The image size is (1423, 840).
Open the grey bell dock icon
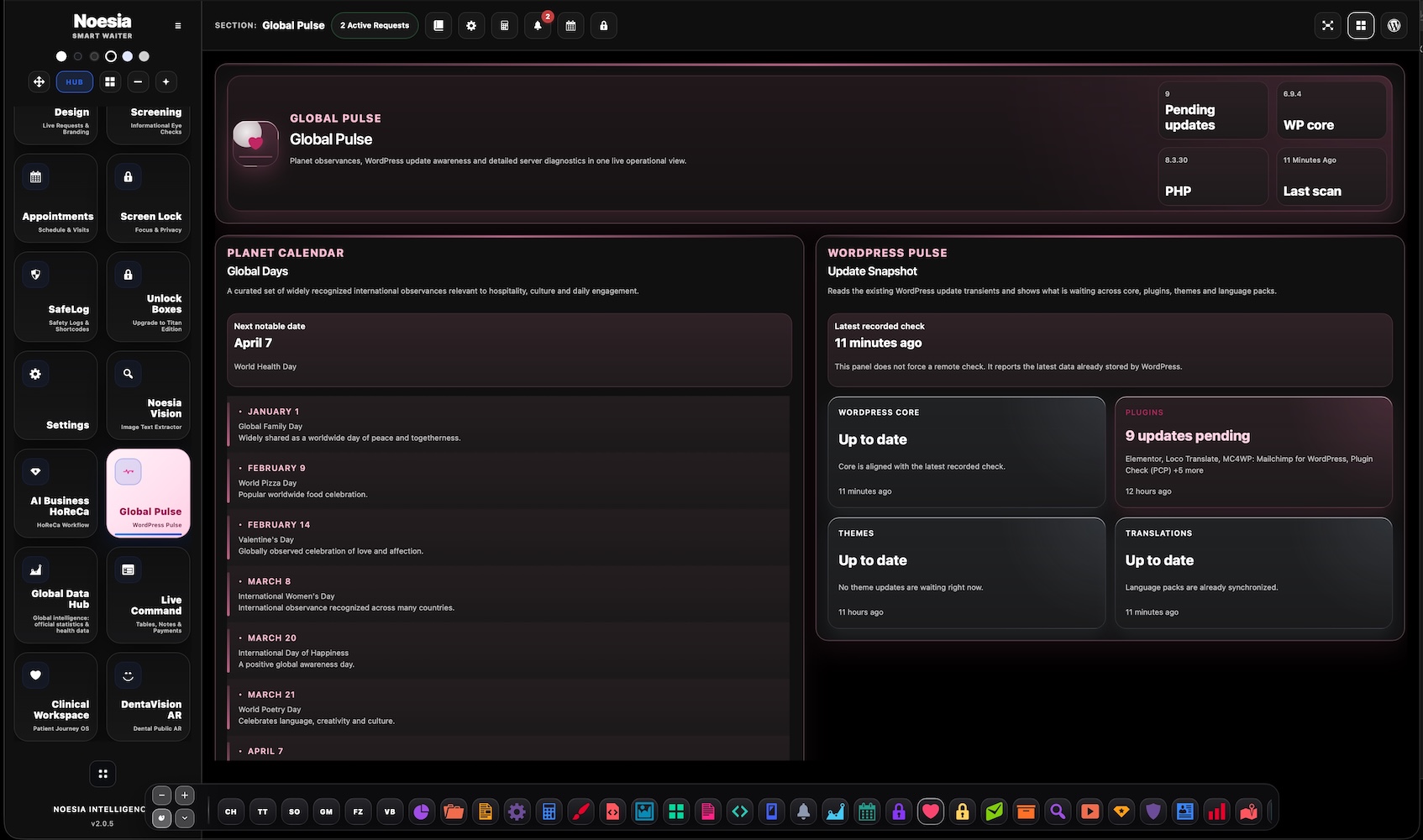coord(804,811)
